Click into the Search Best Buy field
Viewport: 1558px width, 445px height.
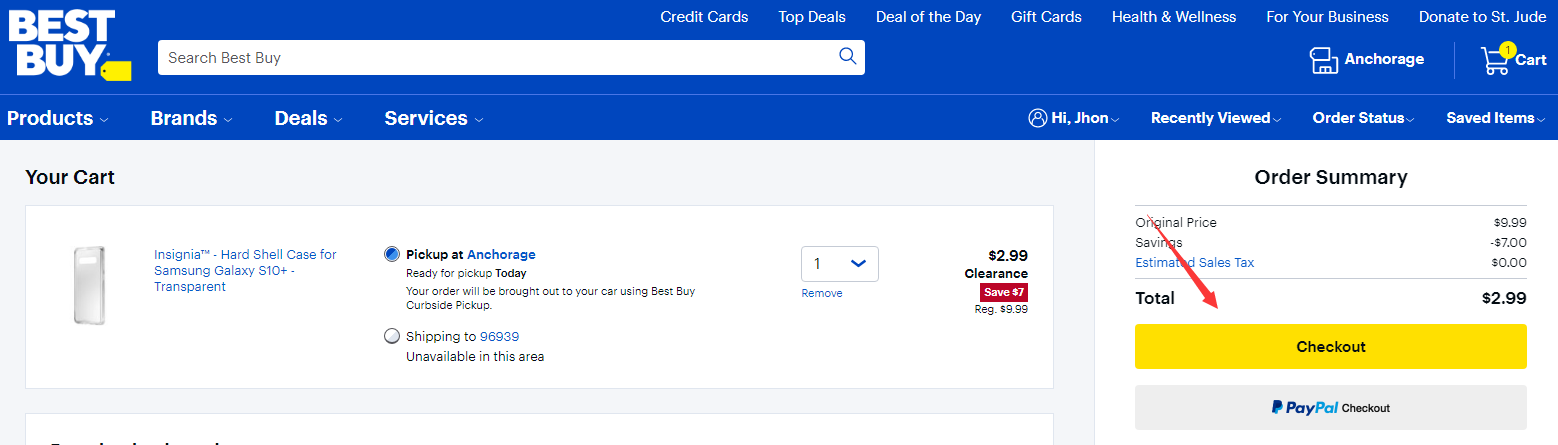coord(495,58)
